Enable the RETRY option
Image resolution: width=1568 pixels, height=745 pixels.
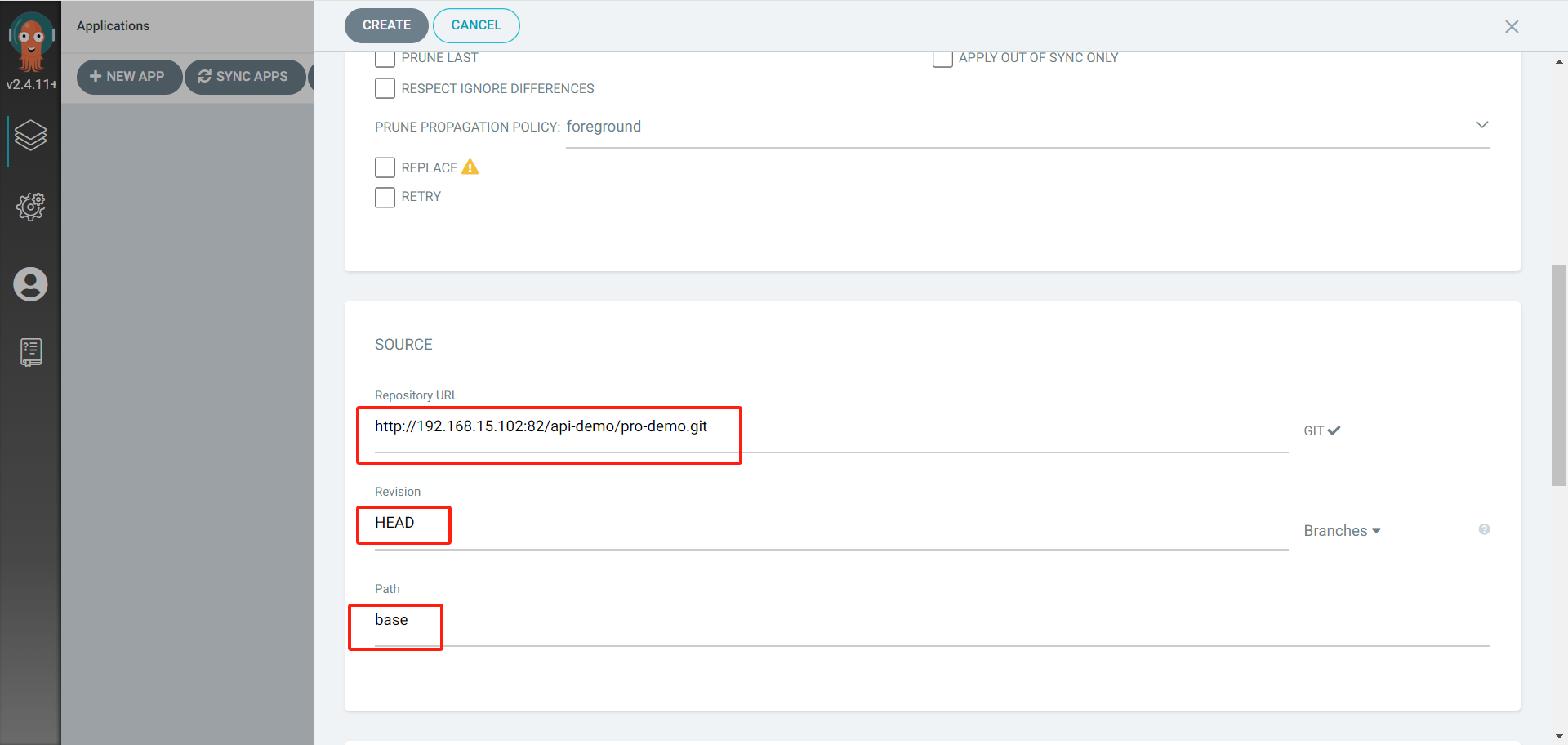[385, 197]
